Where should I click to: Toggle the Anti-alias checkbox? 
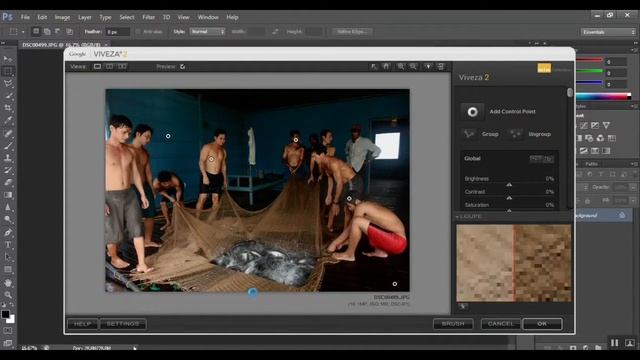pyautogui.click(x=138, y=31)
